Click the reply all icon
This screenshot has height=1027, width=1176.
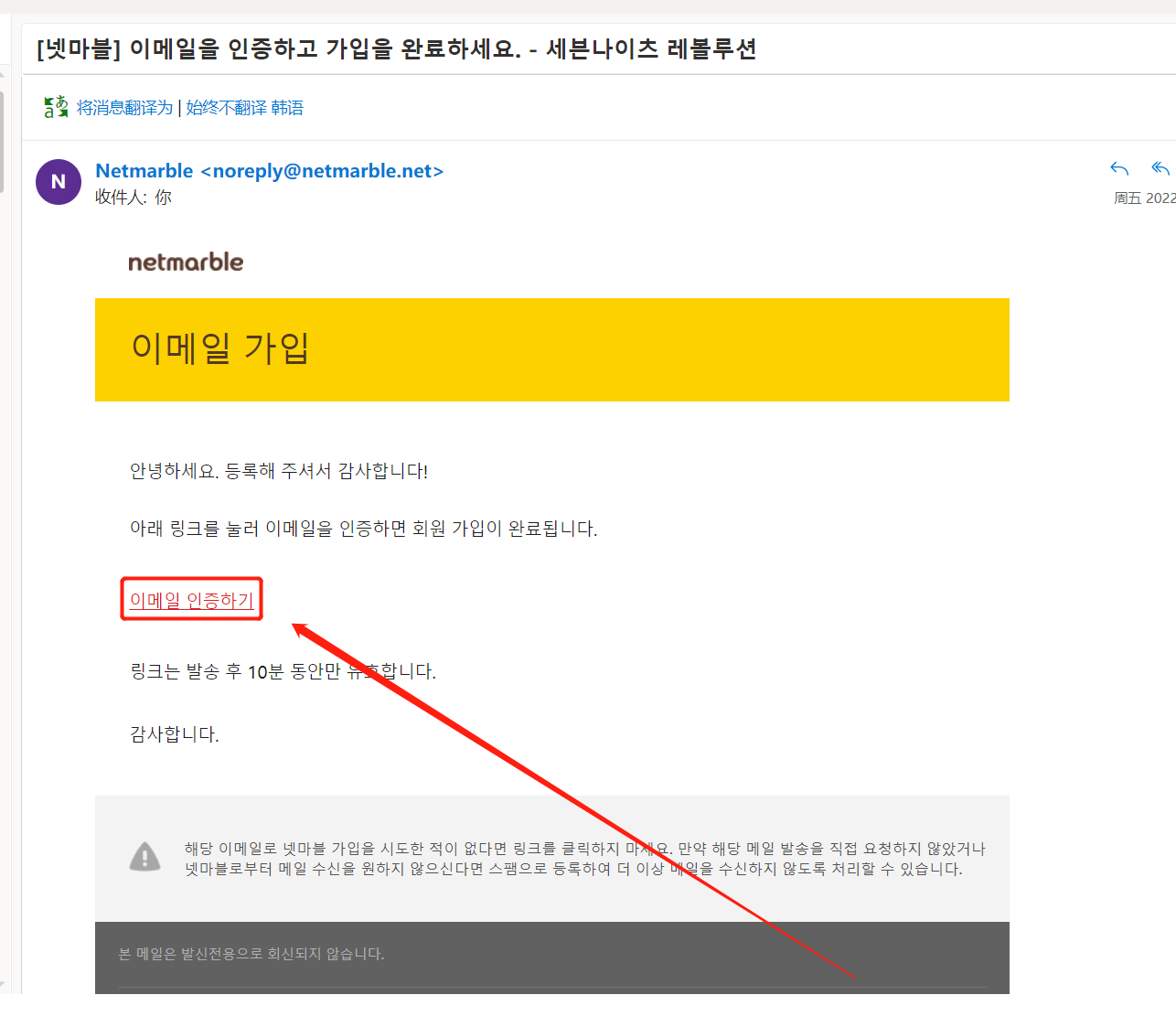[x=1160, y=168]
